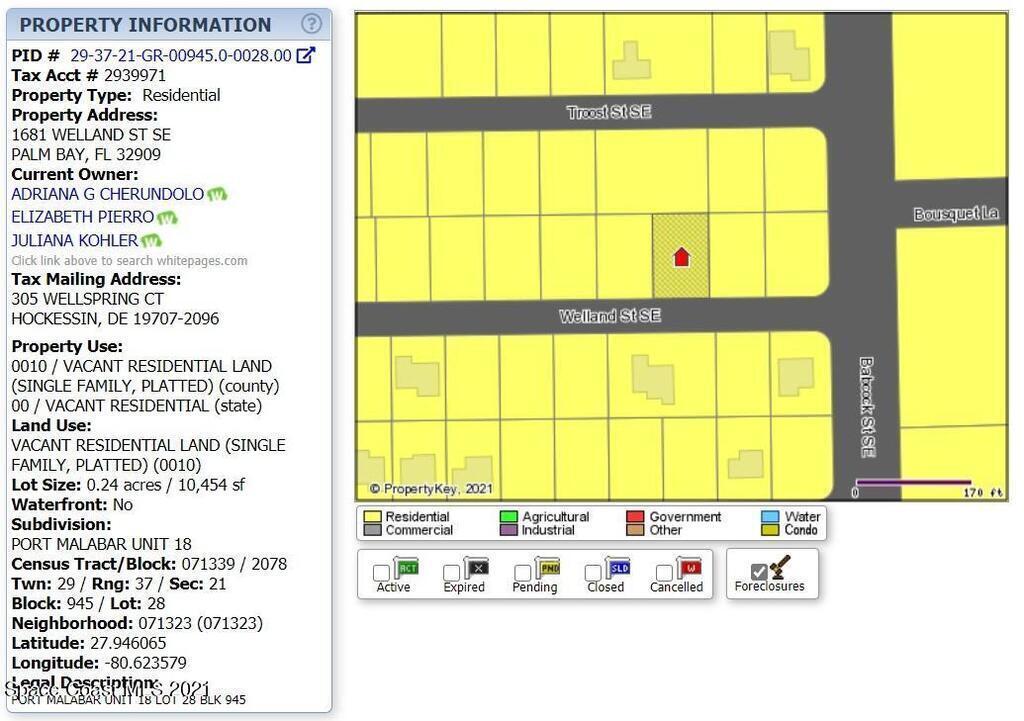
Task: Tick the Cancelled listings checkbox
Action: click(x=663, y=573)
